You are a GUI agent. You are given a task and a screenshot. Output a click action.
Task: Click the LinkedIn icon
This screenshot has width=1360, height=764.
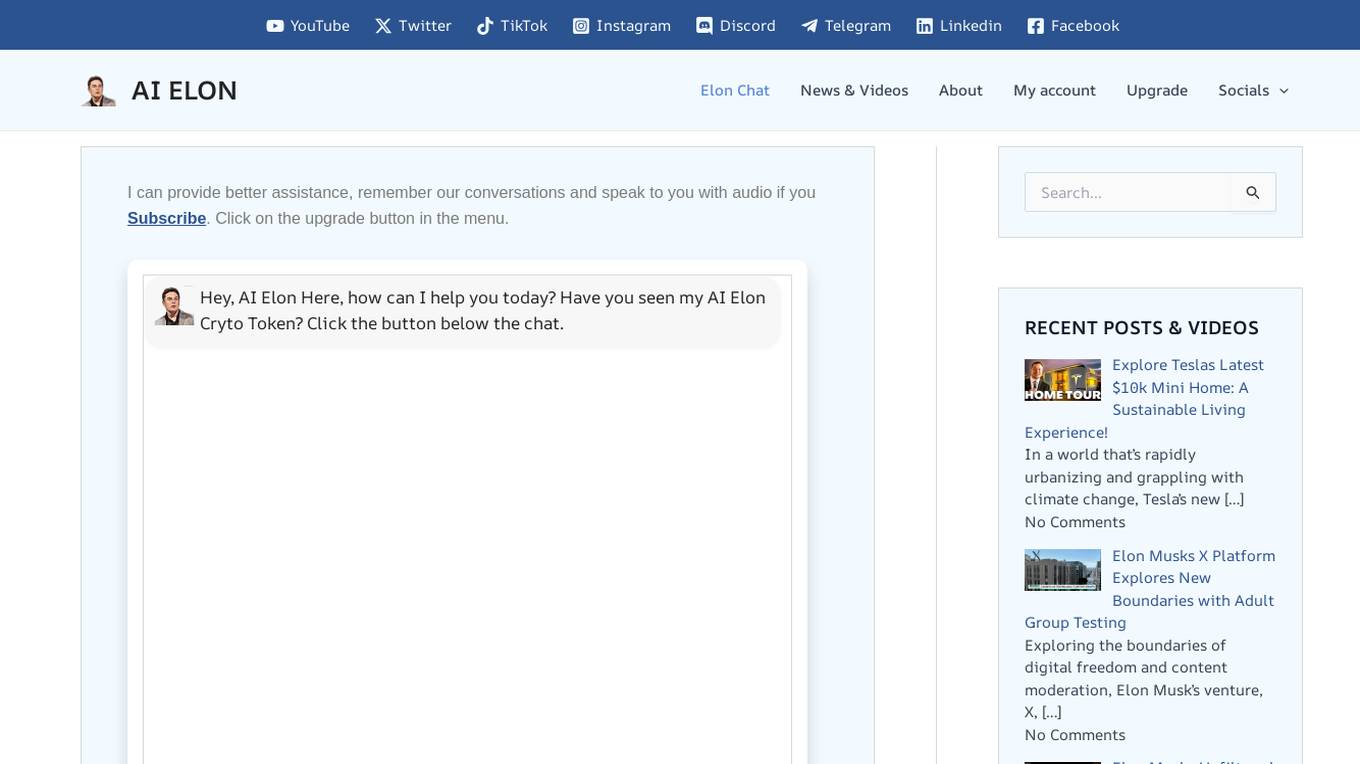925,26
